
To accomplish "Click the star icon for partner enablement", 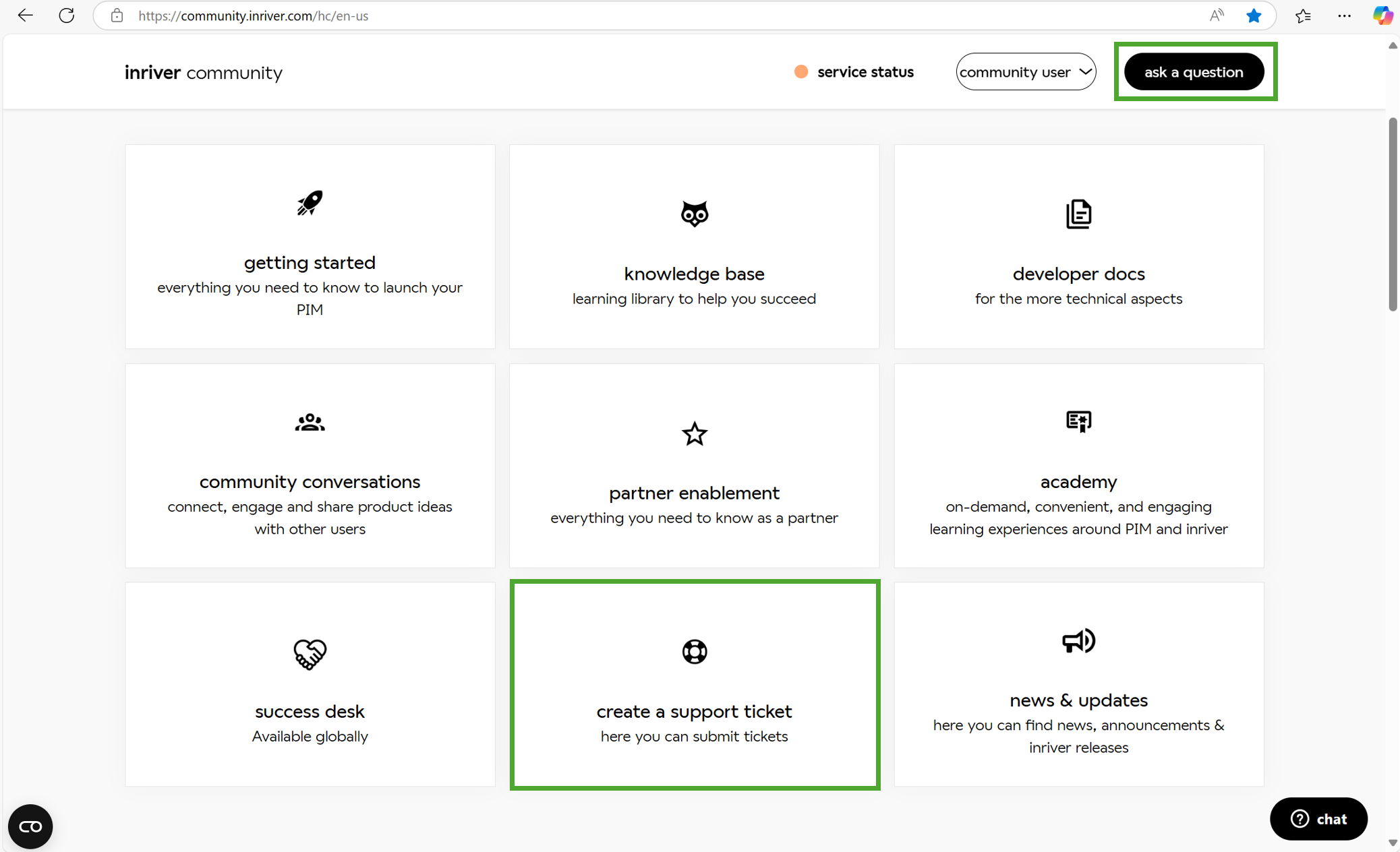I will coord(694,433).
